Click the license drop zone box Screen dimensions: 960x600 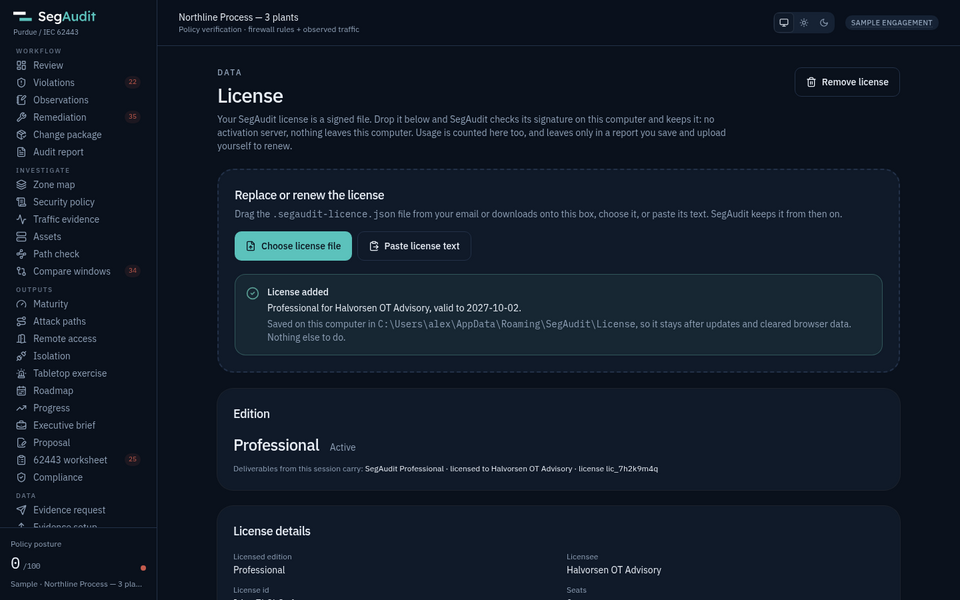[558, 271]
